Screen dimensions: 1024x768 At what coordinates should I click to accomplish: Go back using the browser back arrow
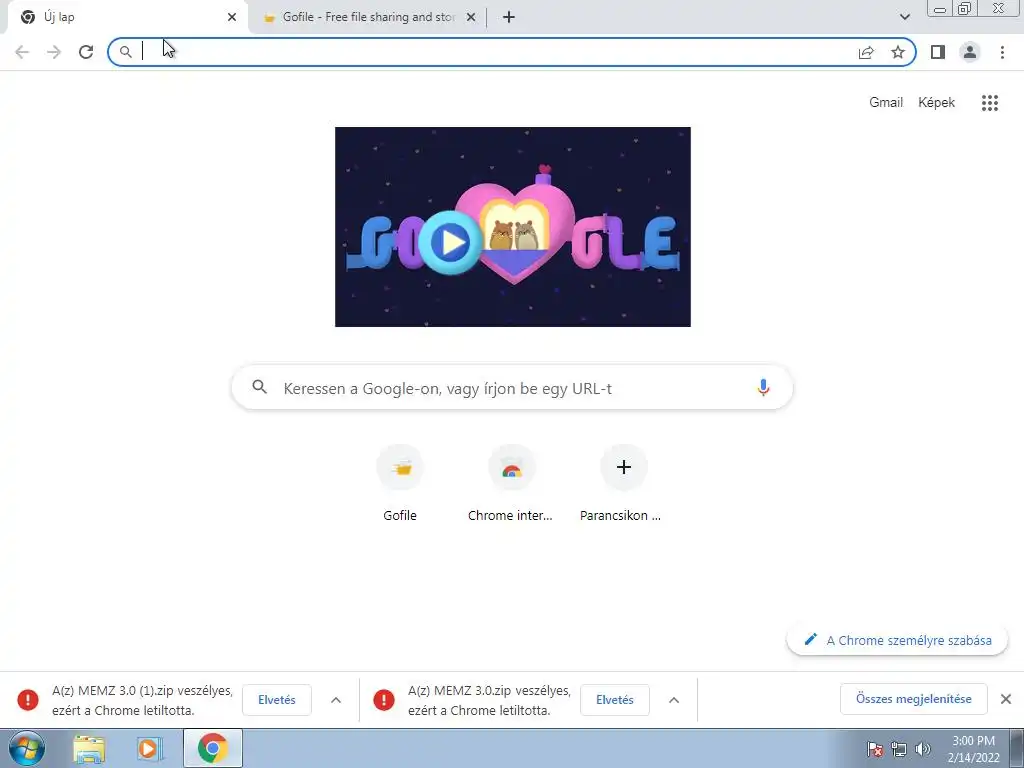(22, 52)
